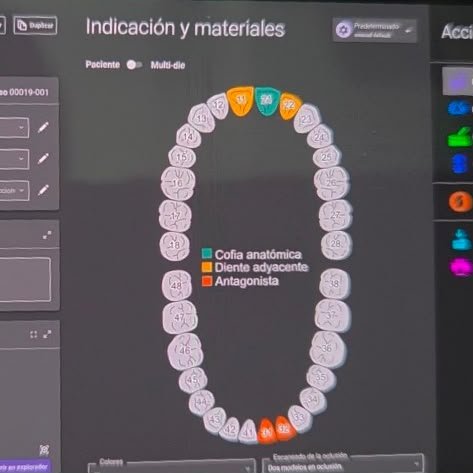Click tooth 35 in the chart
Screen dimensions: 473x473
(x=321, y=378)
